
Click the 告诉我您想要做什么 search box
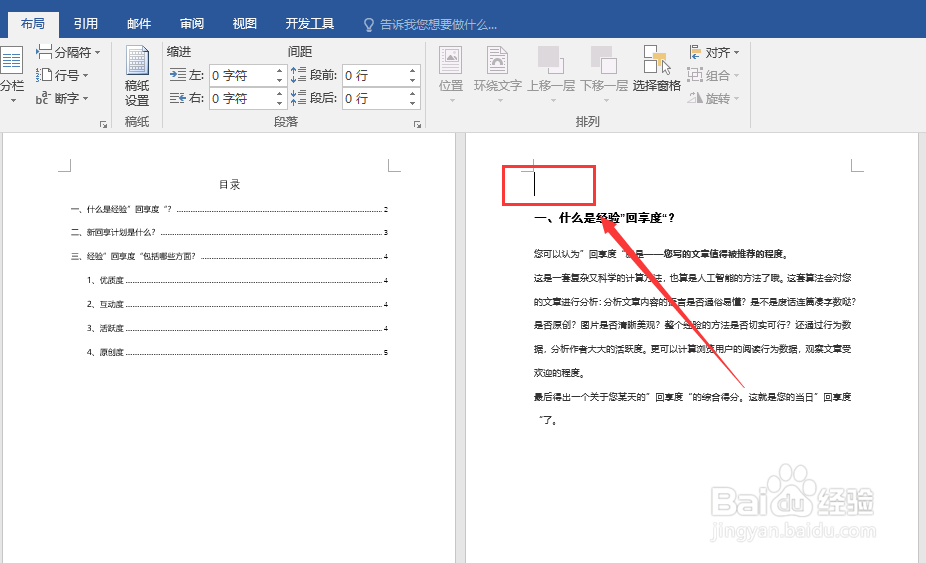click(x=438, y=24)
